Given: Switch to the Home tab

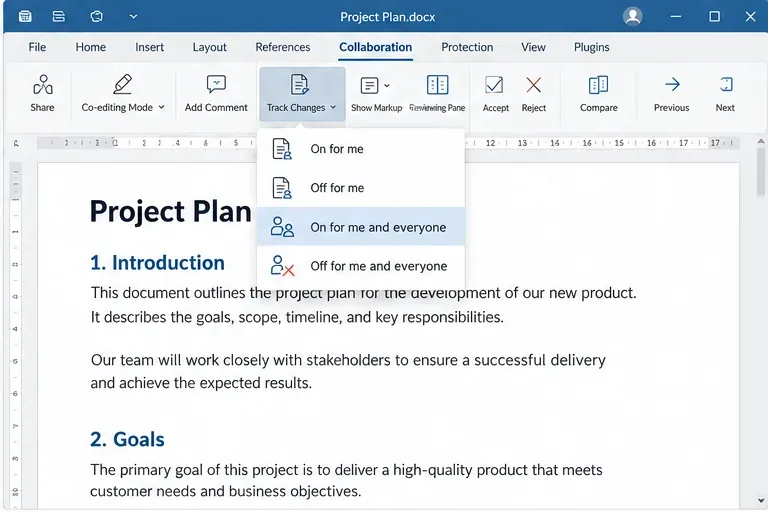Looking at the screenshot, I should point(91,47).
